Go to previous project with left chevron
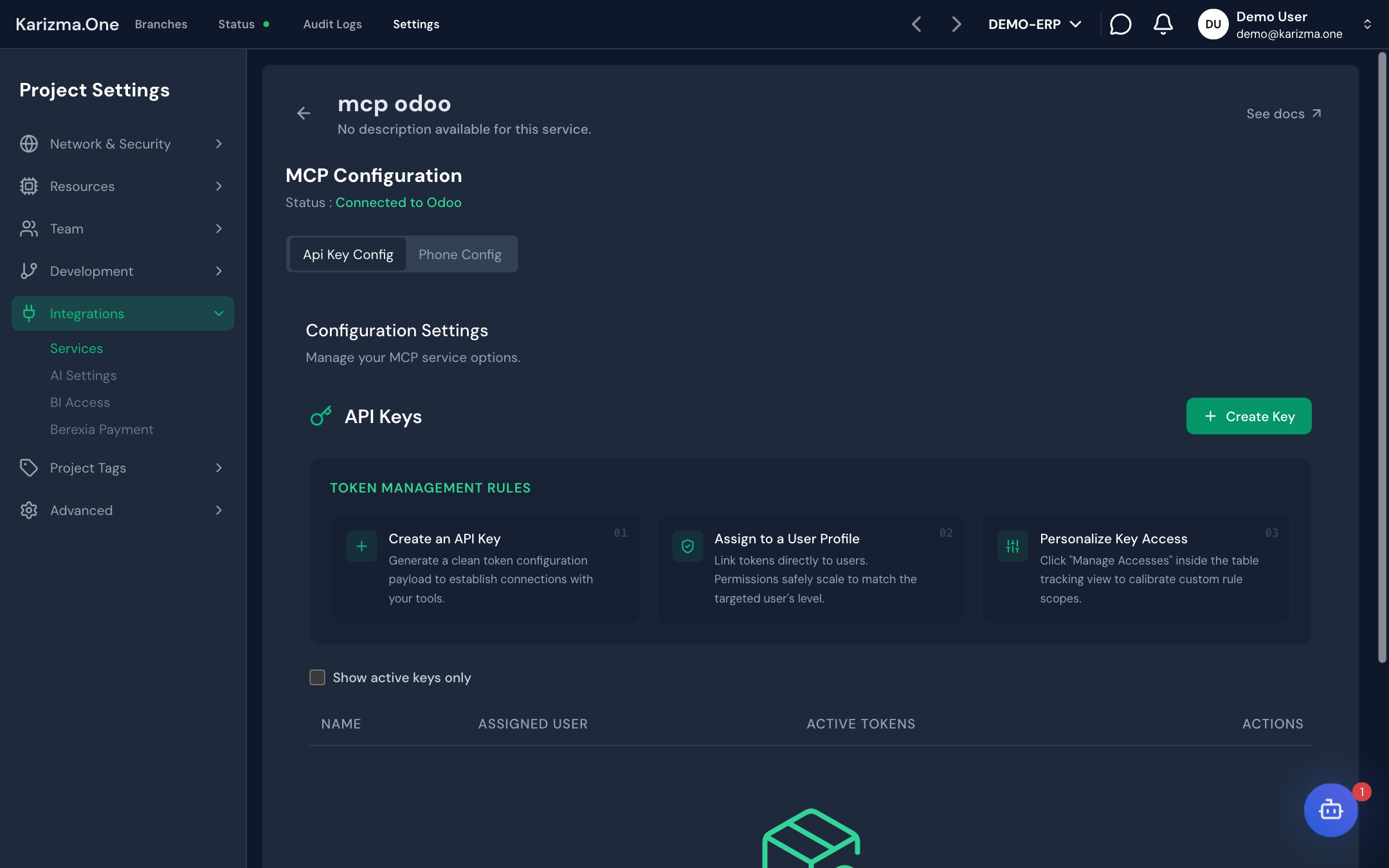Viewport: 1389px width, 868px height. 916,24
